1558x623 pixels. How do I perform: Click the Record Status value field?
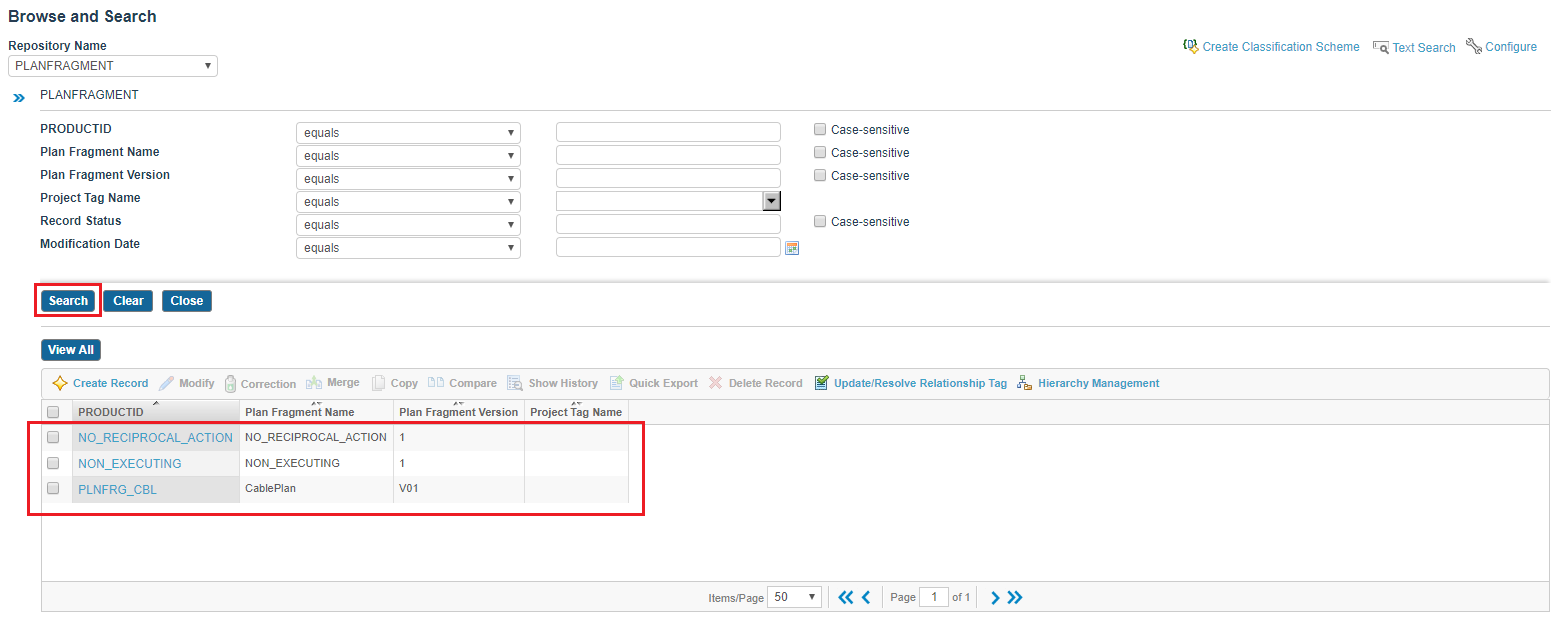(668, 224)
